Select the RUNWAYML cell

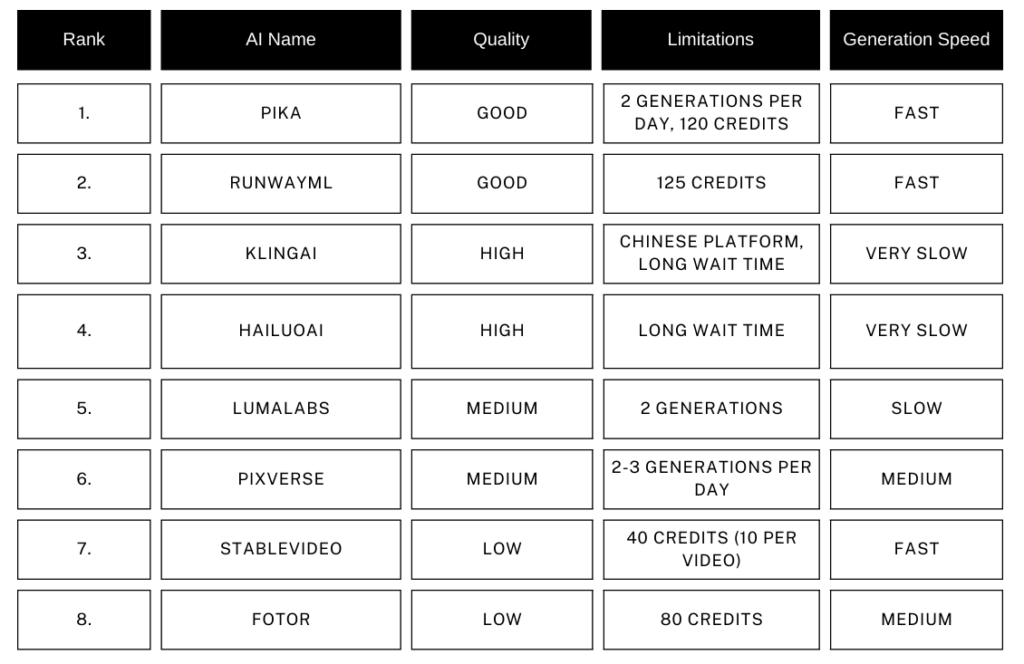pyautogui.click(x=280, y=183)
